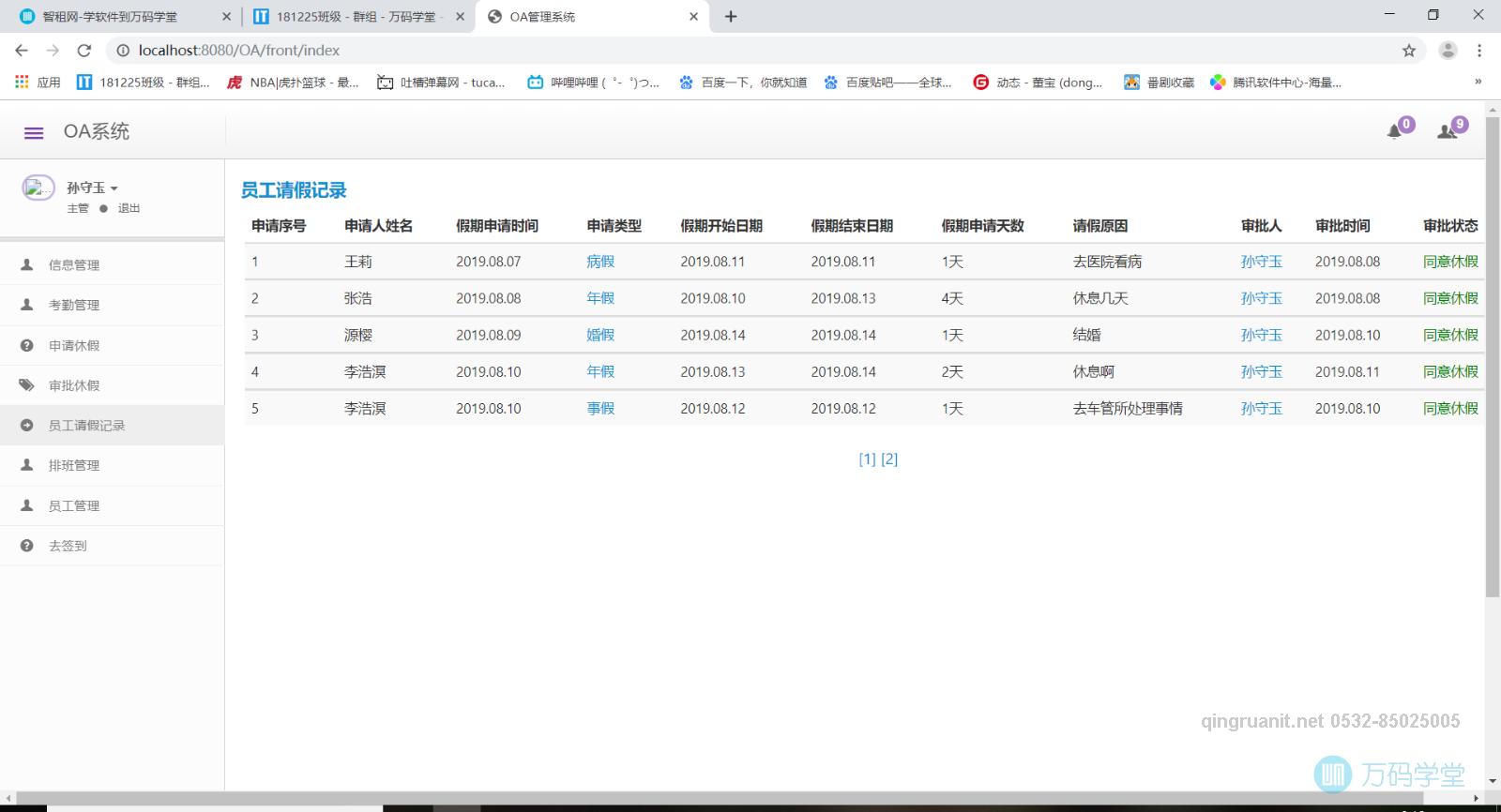Open the 腾讯软件中心 bookmark

[1276, 83]
